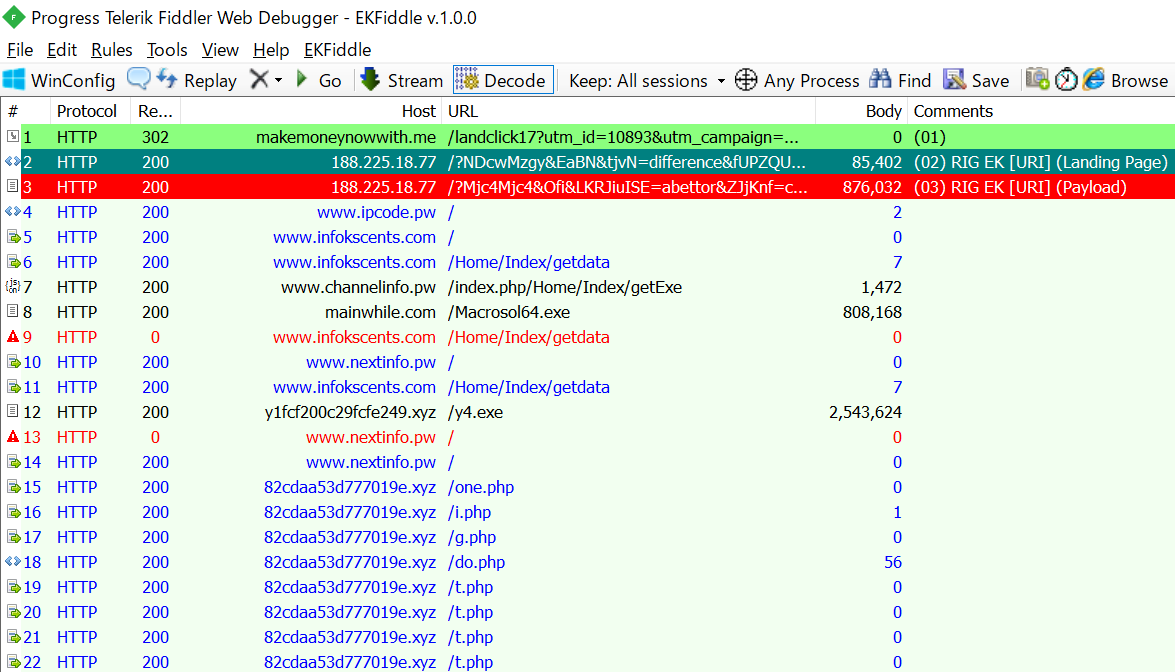Sort by the URL column header
Screen dimensions: 1175x672
tap(629, 111)
